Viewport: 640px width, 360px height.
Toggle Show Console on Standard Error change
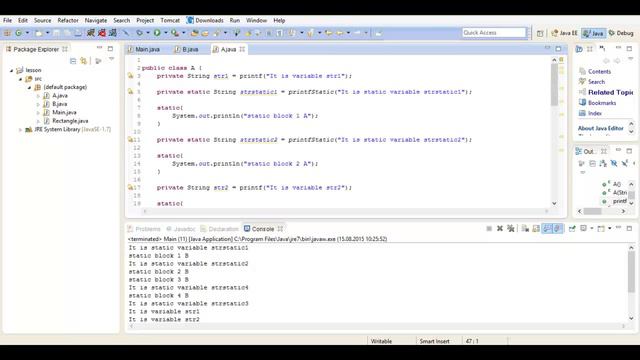tap(558, 229)
